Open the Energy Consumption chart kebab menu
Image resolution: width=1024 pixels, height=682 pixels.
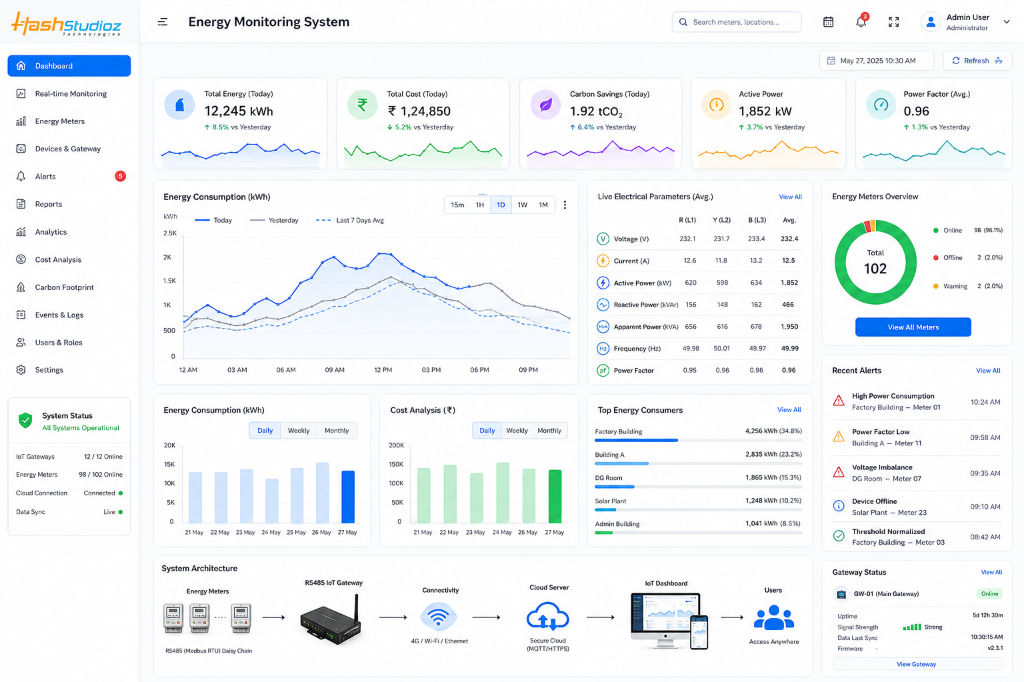pos(565,205)
